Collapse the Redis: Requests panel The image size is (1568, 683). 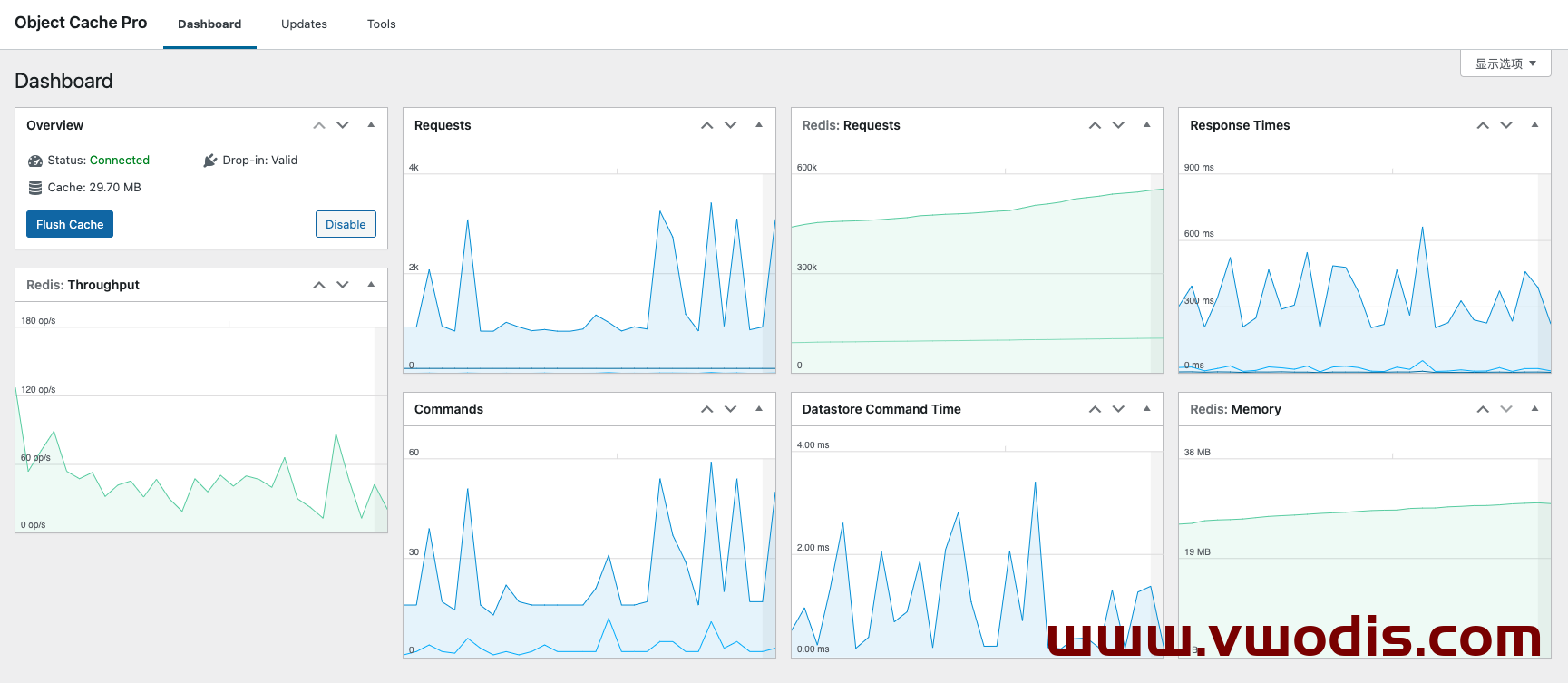[x=1146, y=125]
